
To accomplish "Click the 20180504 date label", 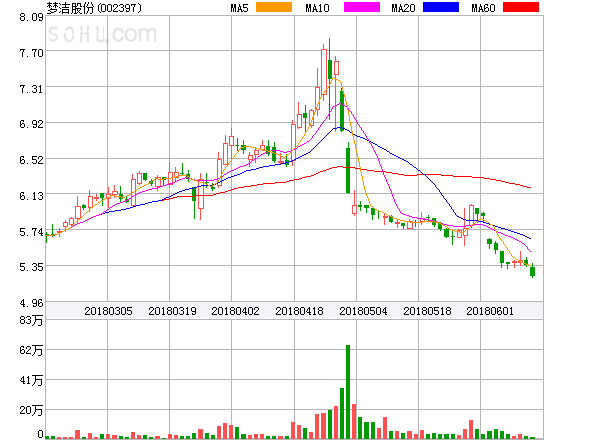I will (x=363, y=311).
